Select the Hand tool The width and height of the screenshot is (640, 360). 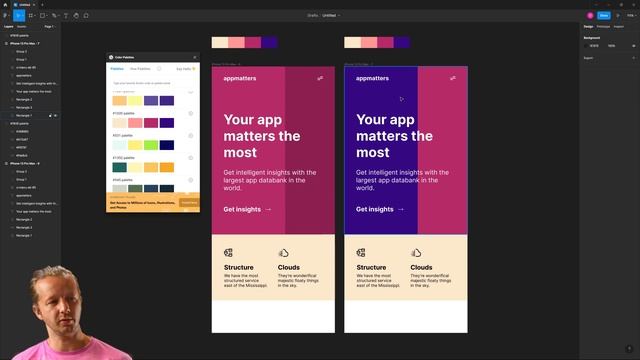(76, 16)
